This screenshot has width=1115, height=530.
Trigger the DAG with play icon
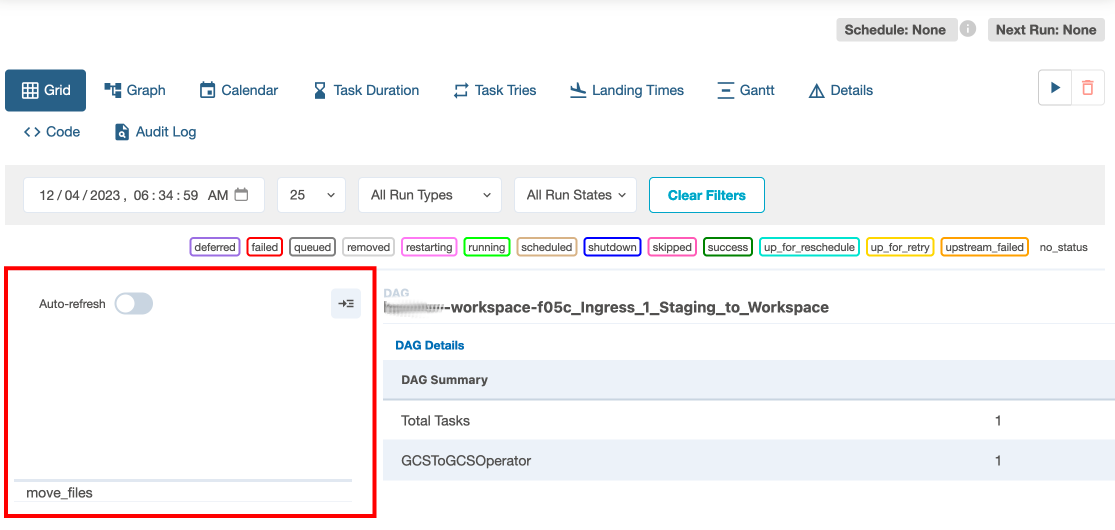1055,88
